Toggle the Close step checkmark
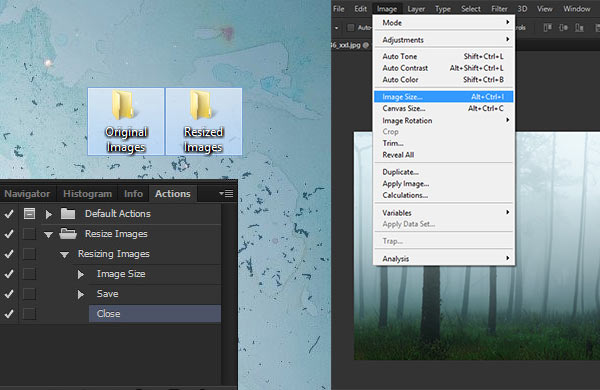 click(x=9, y=314)
